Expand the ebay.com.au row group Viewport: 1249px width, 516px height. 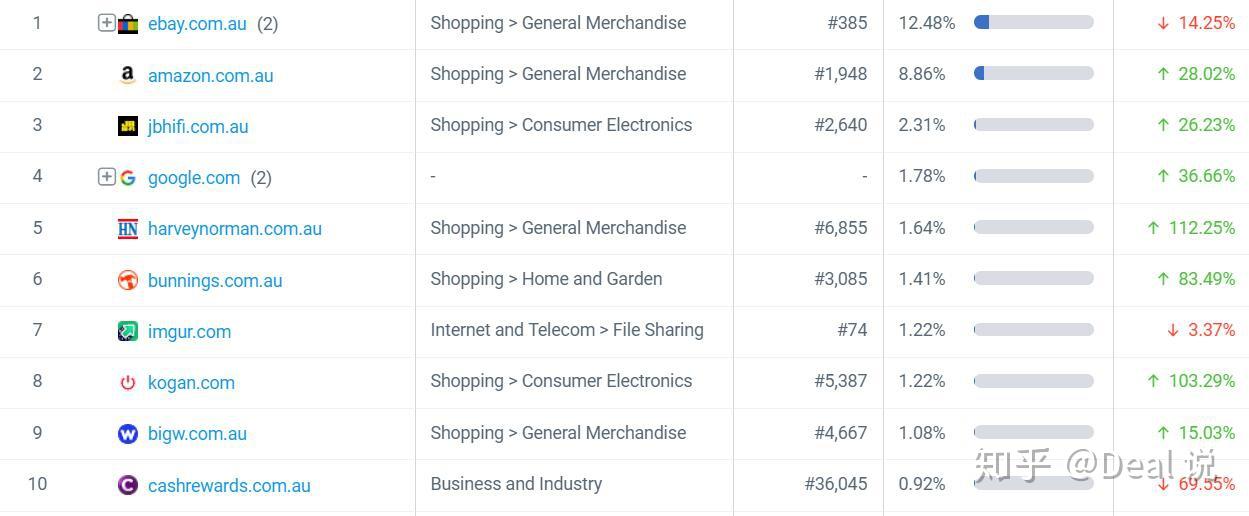pos(106,23)
